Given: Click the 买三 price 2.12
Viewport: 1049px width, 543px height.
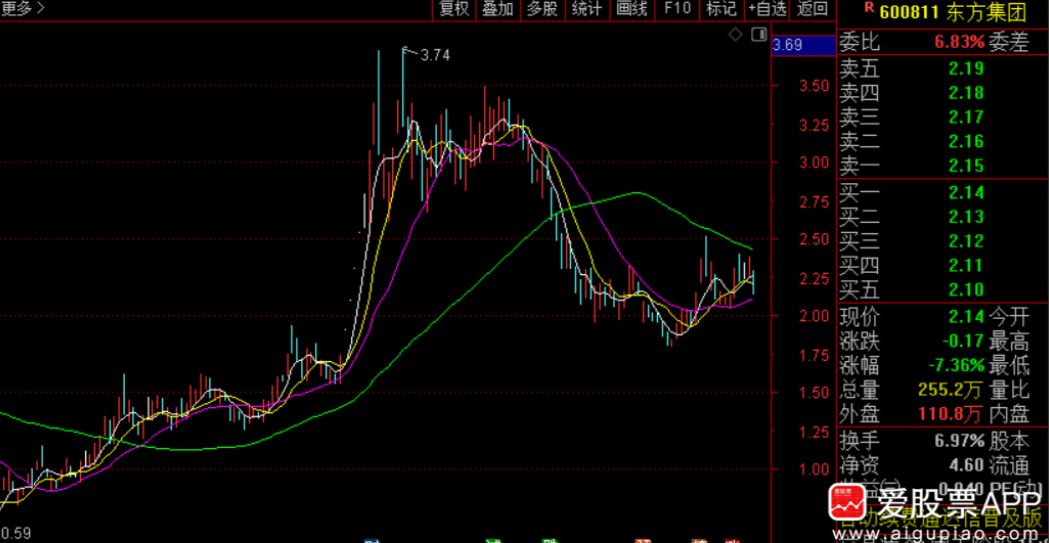Looking at the screenshot, I should coord(965,241).
